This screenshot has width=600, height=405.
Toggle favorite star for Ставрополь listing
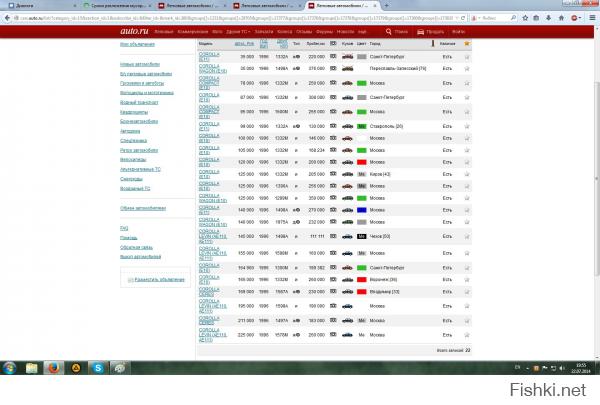(467, 126)
